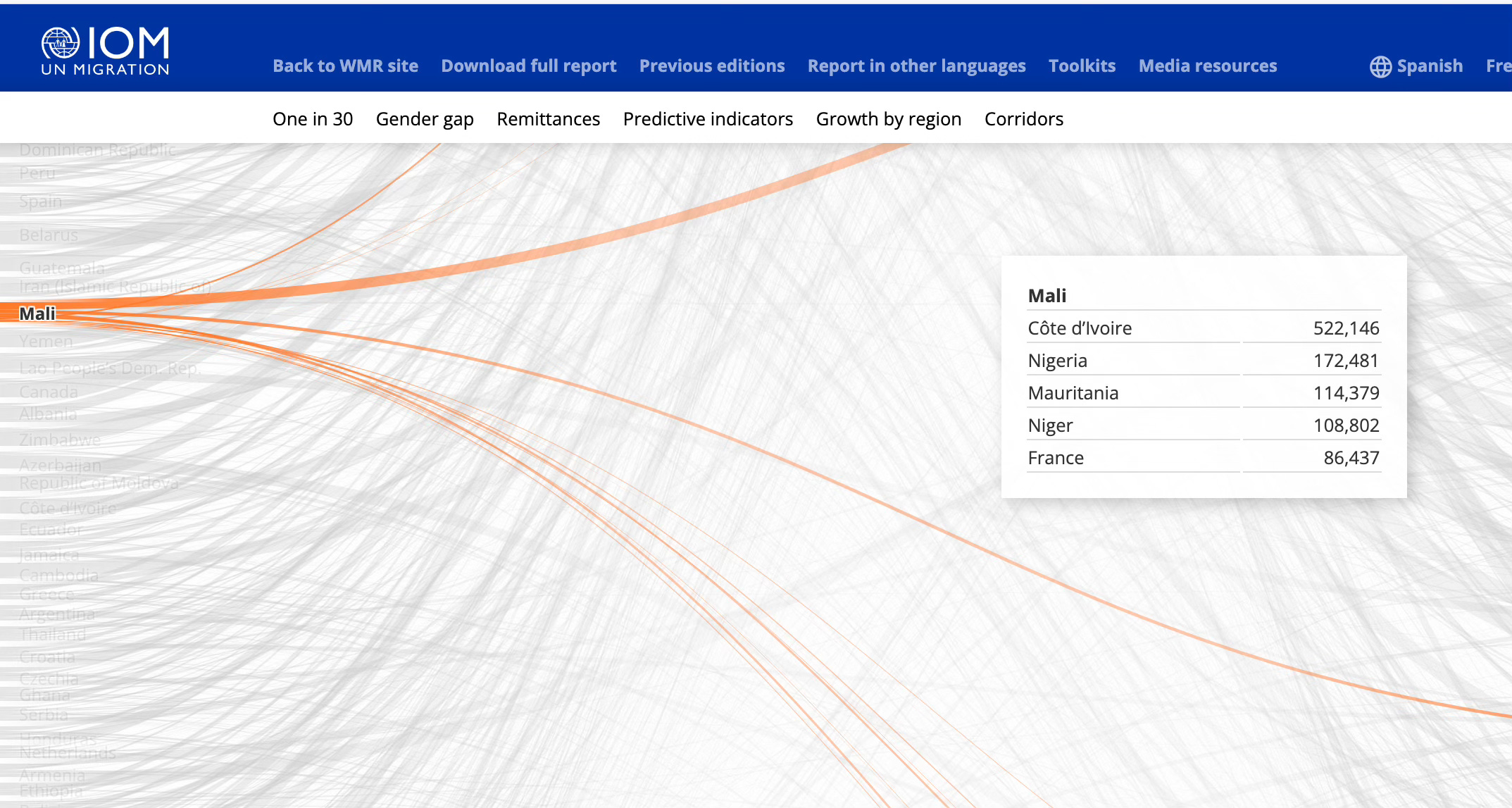Open Previous editions page
The width and height of the screenshot is (1512, 808).
711,66
